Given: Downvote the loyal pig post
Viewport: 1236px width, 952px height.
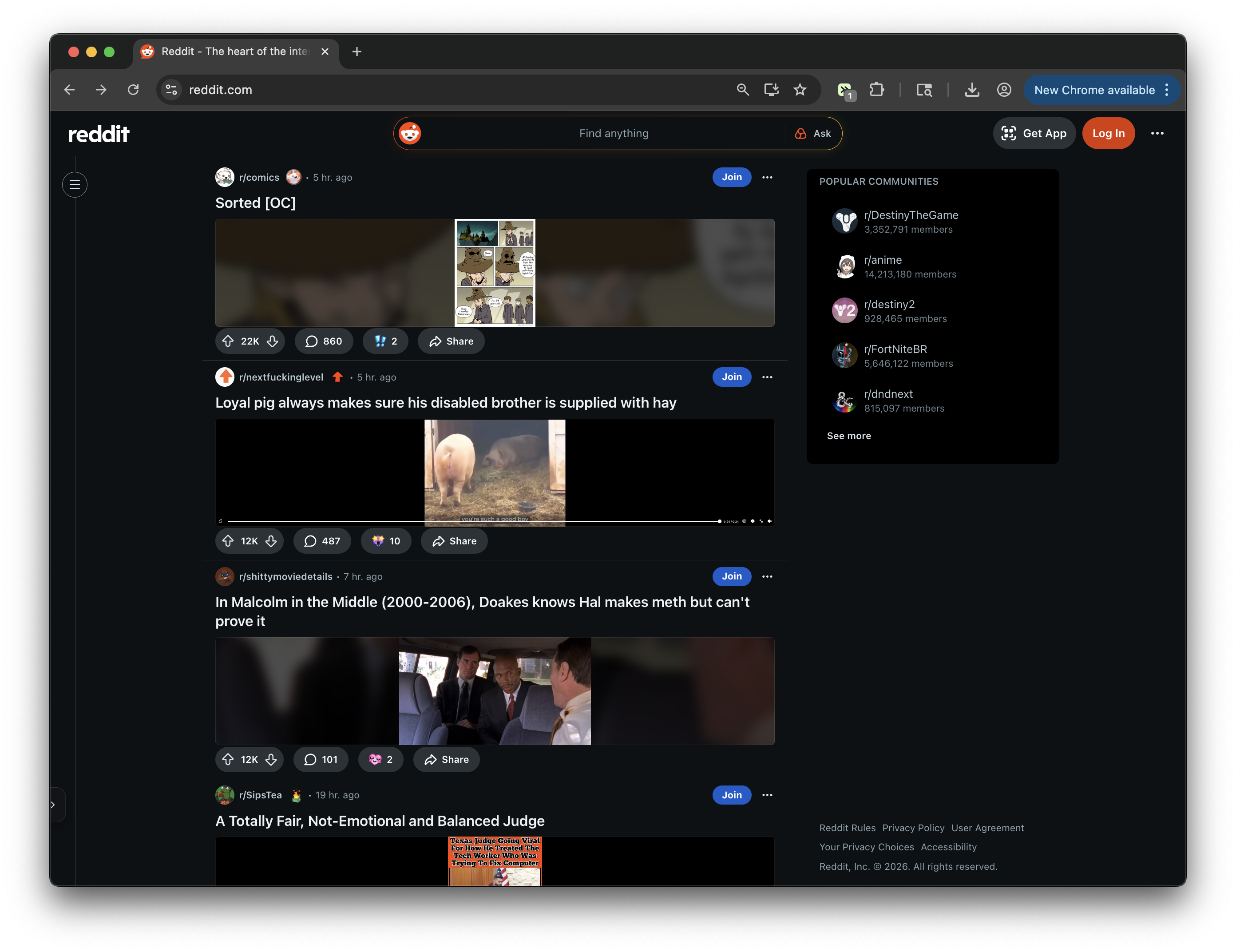Looking at the screenshot, I should tap(271, 541).
